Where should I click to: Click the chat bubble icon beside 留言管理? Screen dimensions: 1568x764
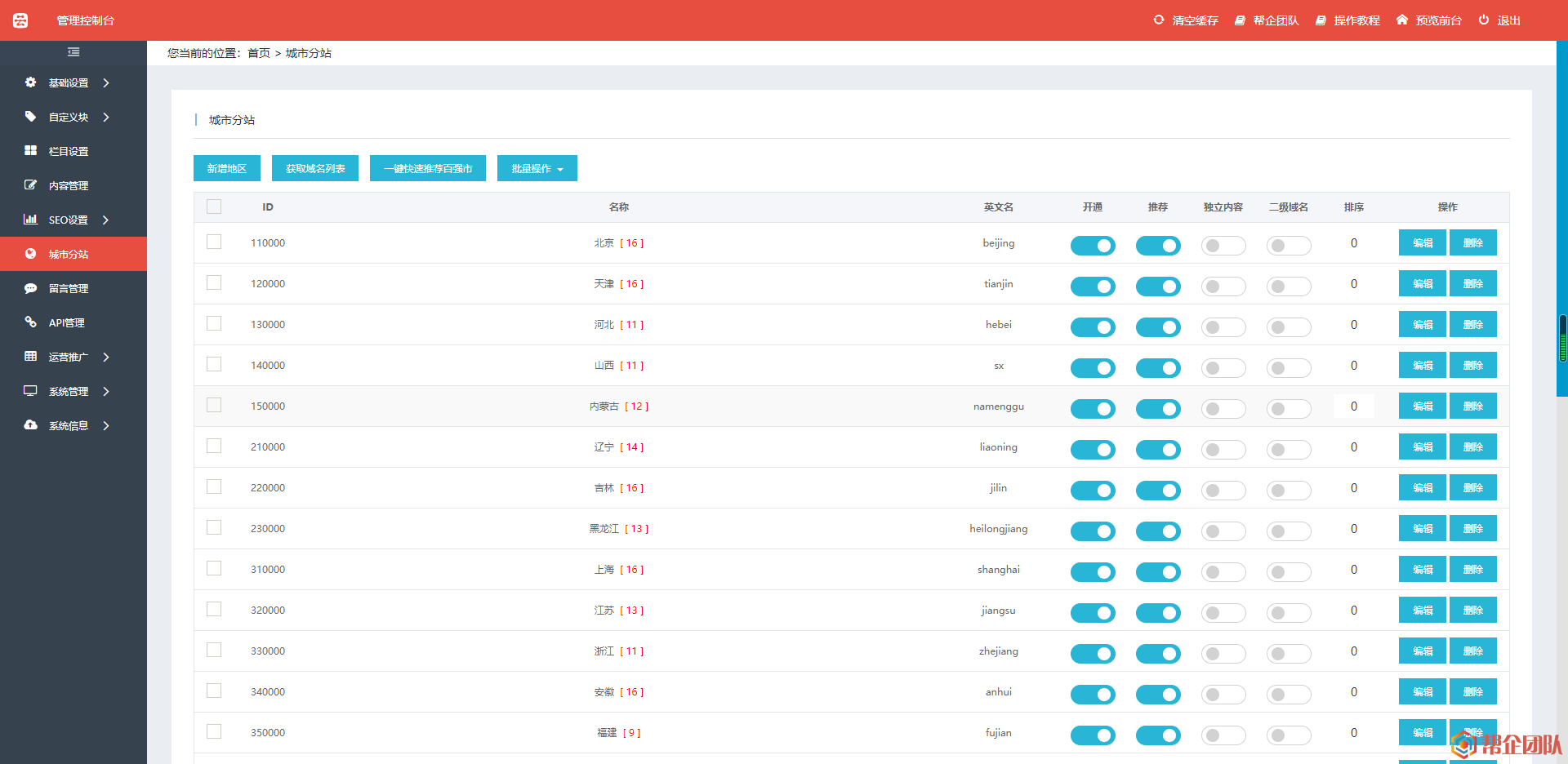(30, 288)
